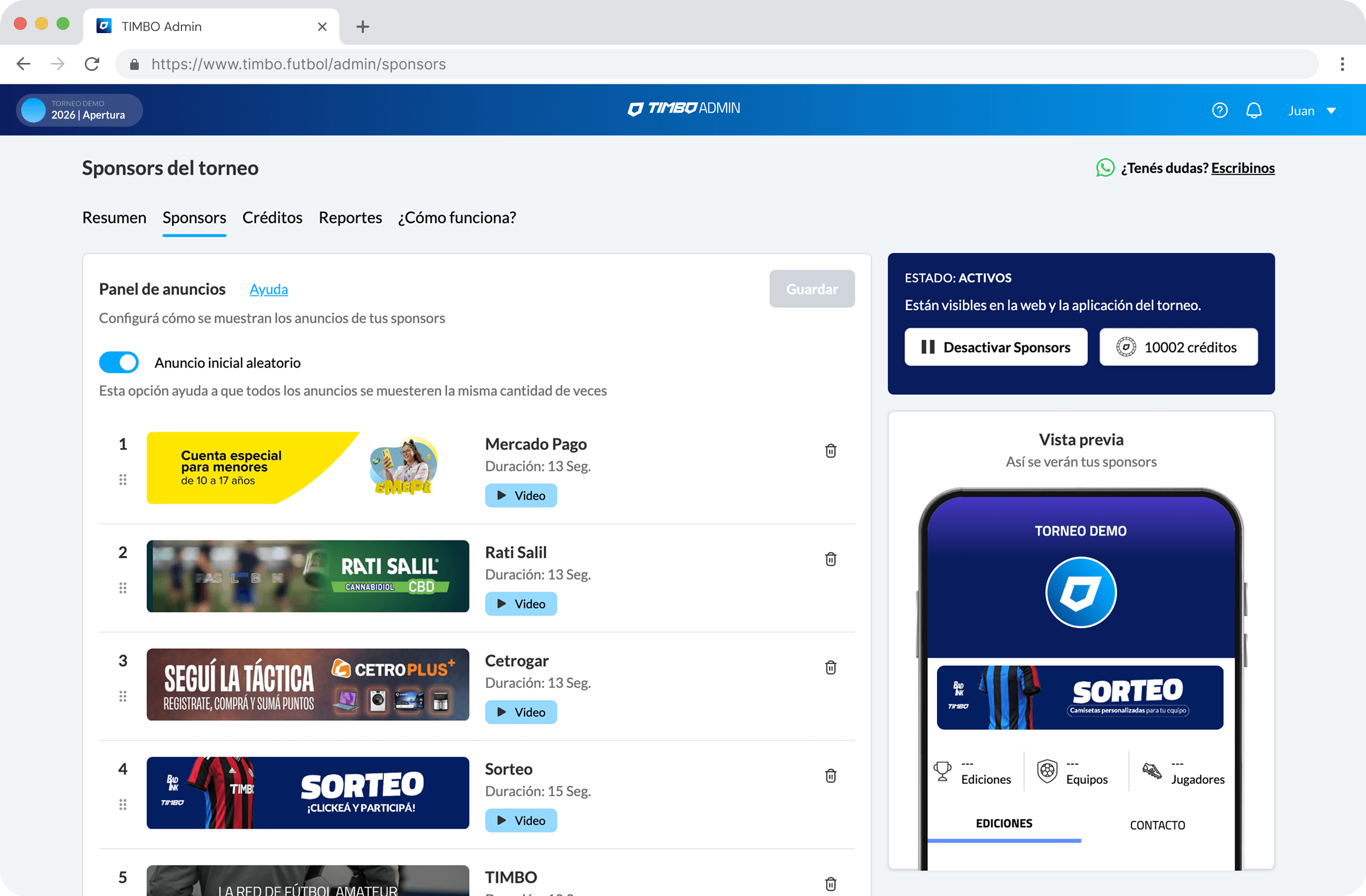Close the TIMBO Admin browser tab

tap(322, 26)
